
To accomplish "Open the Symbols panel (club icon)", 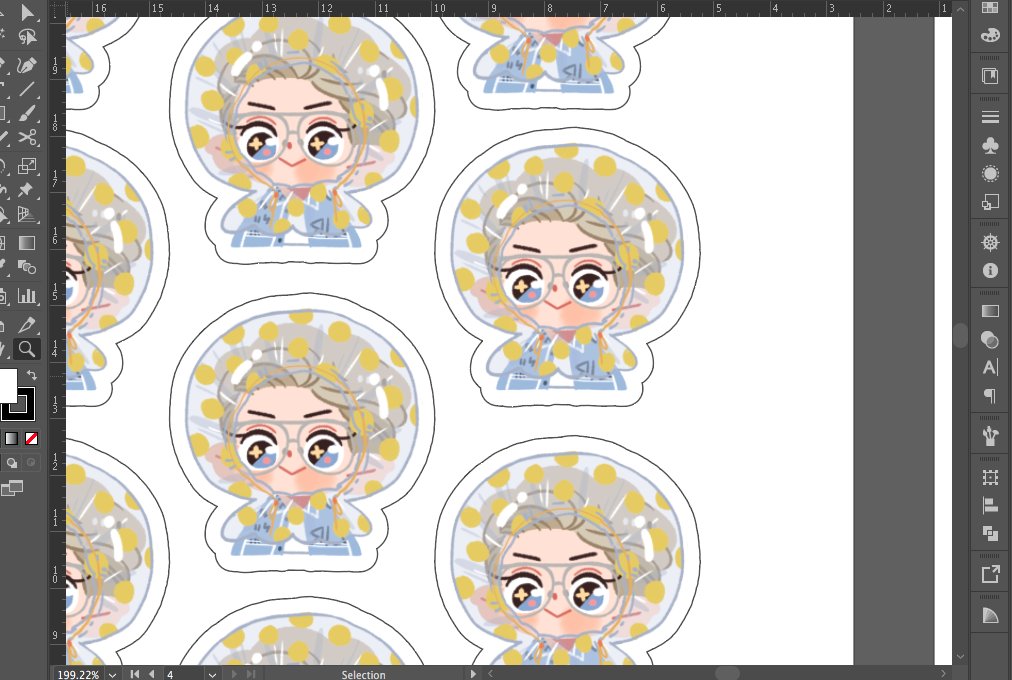I will click(990, 146).
